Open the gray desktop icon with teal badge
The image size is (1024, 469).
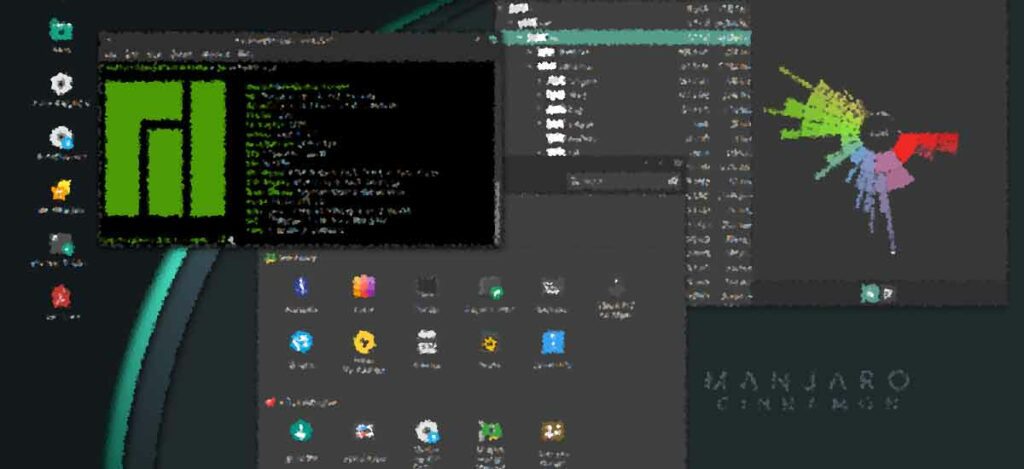pyautogui.click(x=61, y=244)
